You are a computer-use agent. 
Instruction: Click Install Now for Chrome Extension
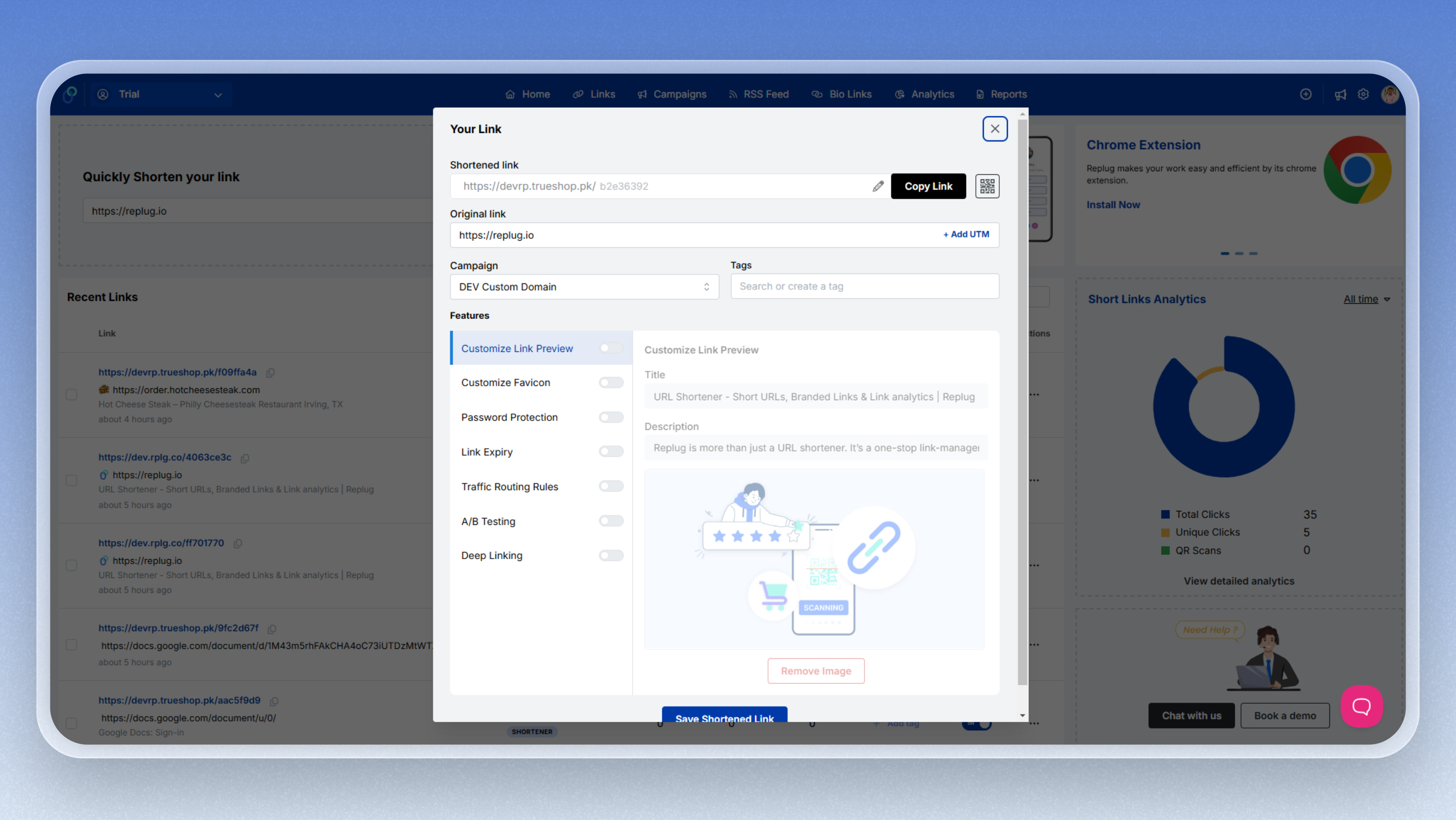click(x=1113, y=205)
